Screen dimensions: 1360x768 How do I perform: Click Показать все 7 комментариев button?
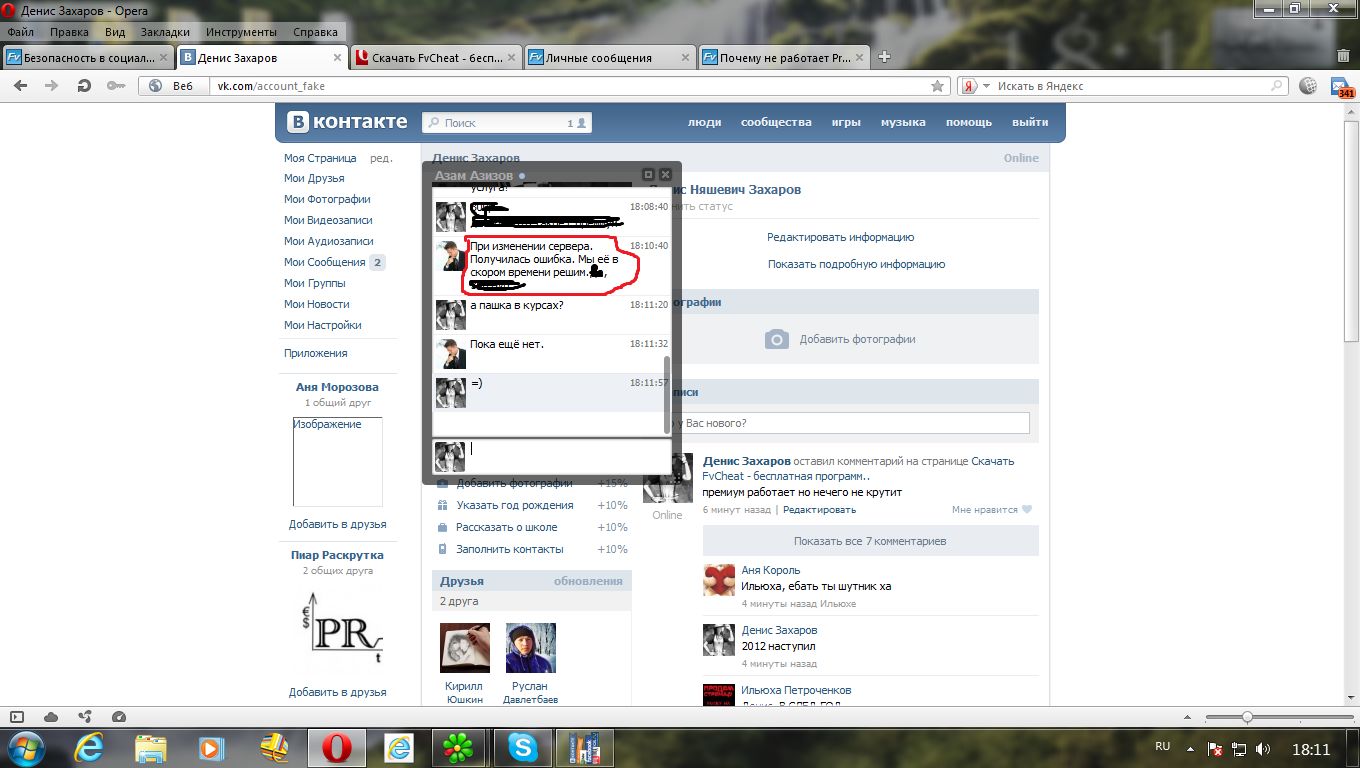(x=870, y=541)
